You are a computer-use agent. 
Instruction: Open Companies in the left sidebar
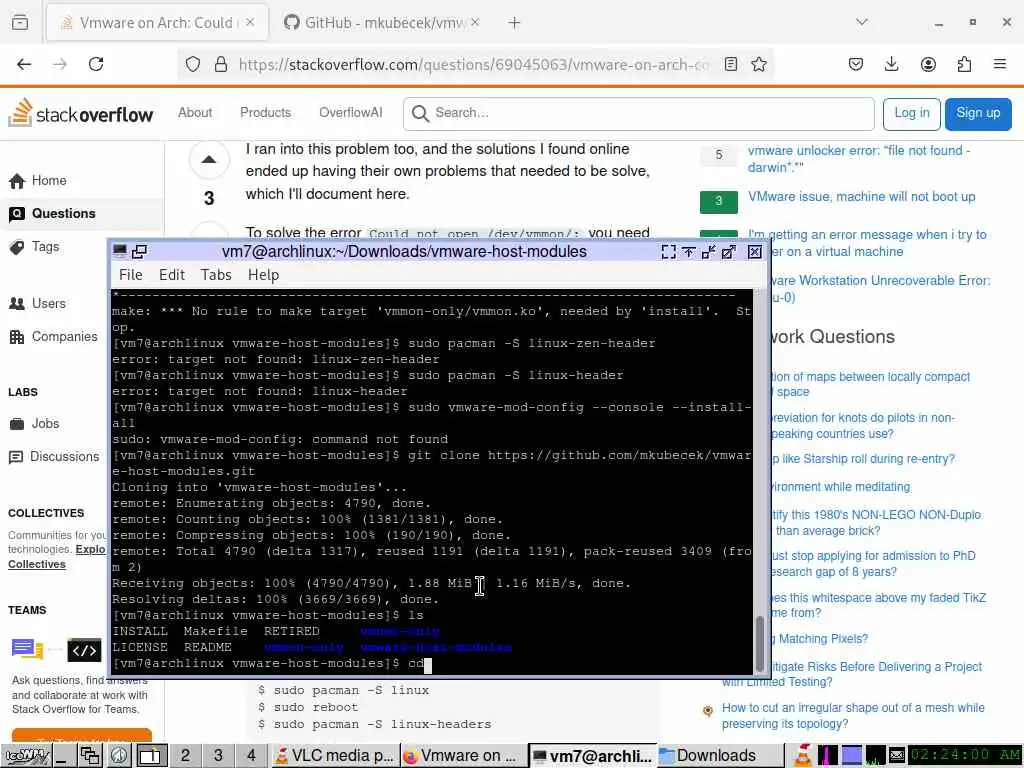tap(53, 337)
